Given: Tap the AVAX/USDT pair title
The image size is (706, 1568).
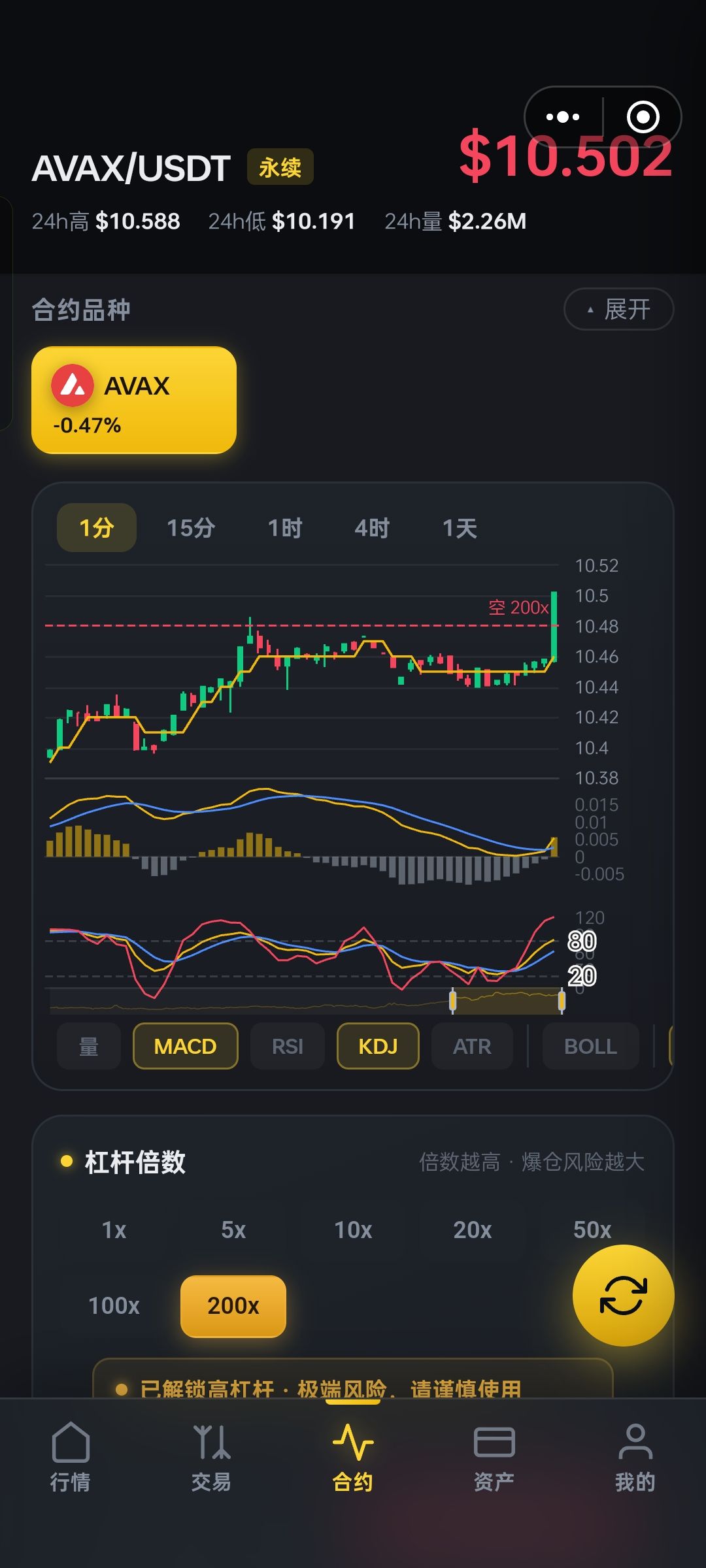Looking at the screenshot, I should [131, 168].
